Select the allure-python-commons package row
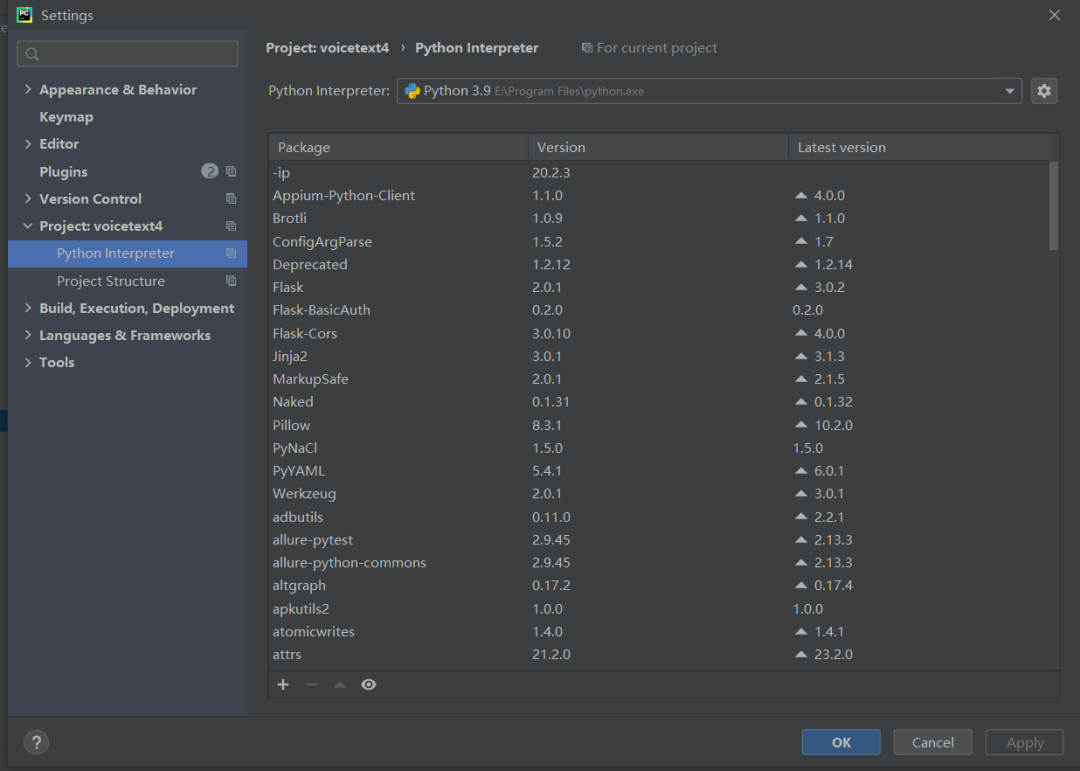The width and height of the screenshot is (1080, 771). 658,563
